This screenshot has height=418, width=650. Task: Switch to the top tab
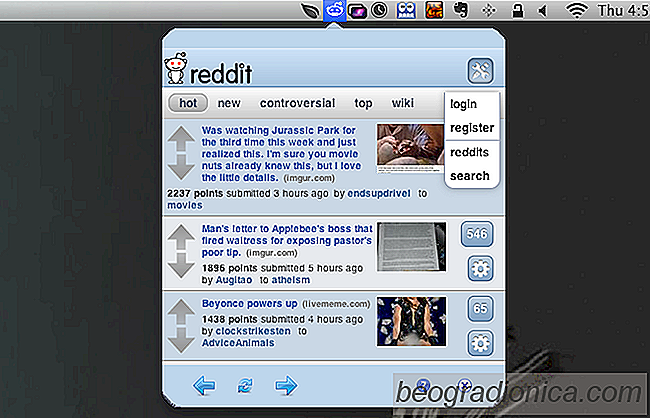point(363,104)
